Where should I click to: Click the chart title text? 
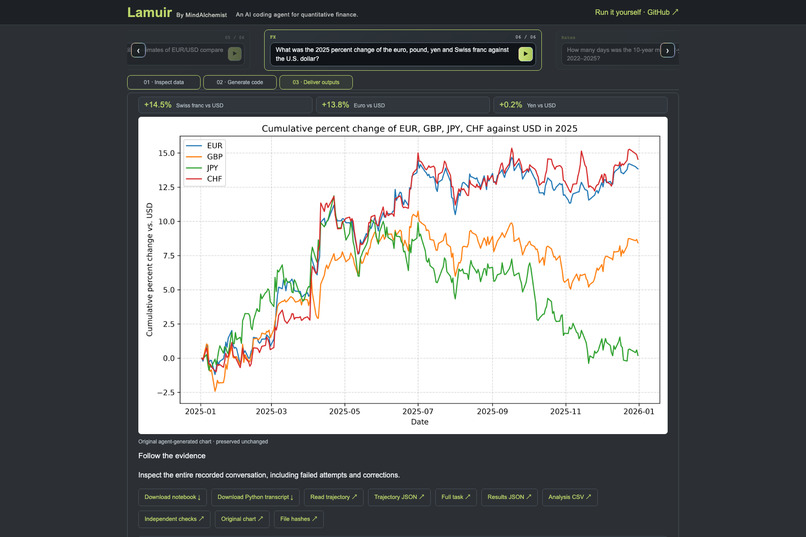[x=419, y=128]
